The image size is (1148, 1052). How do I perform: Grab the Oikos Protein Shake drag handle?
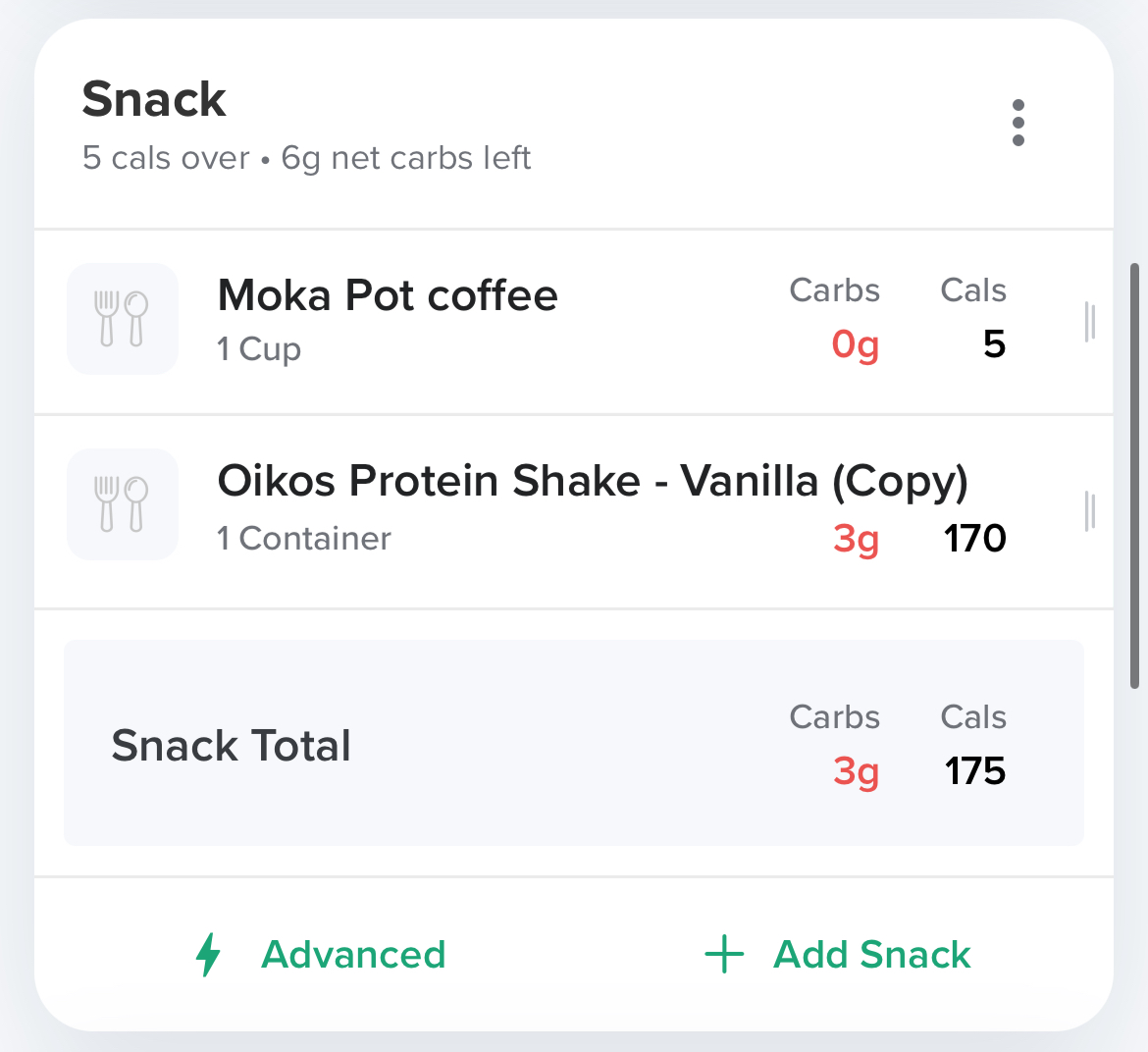point(1089,511)
